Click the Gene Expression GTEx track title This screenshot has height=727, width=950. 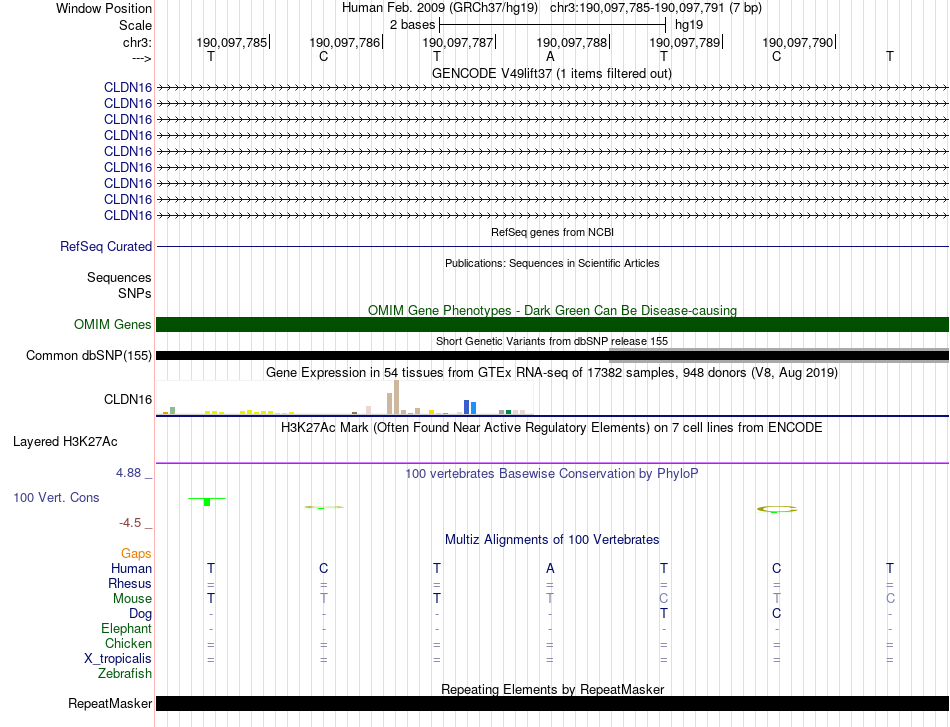[x=552, y=372]
